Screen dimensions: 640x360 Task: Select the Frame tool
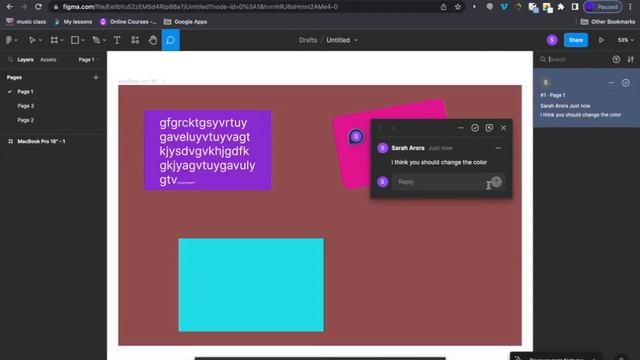[x=54, y=40]
